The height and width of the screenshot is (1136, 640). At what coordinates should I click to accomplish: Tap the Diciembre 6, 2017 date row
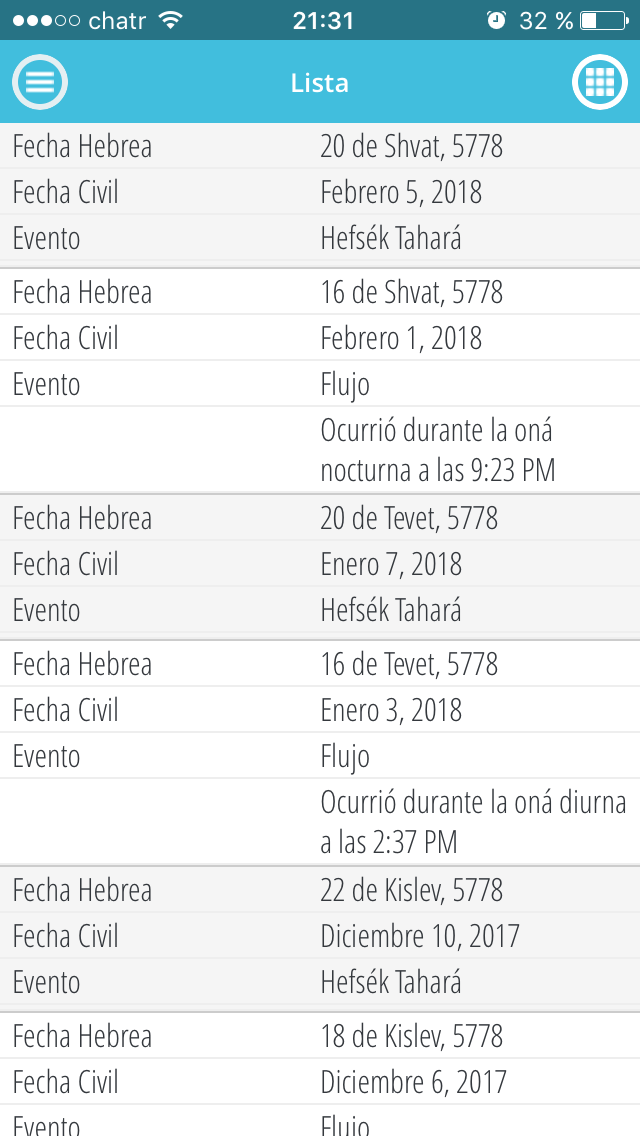(x=413, y=1083)
